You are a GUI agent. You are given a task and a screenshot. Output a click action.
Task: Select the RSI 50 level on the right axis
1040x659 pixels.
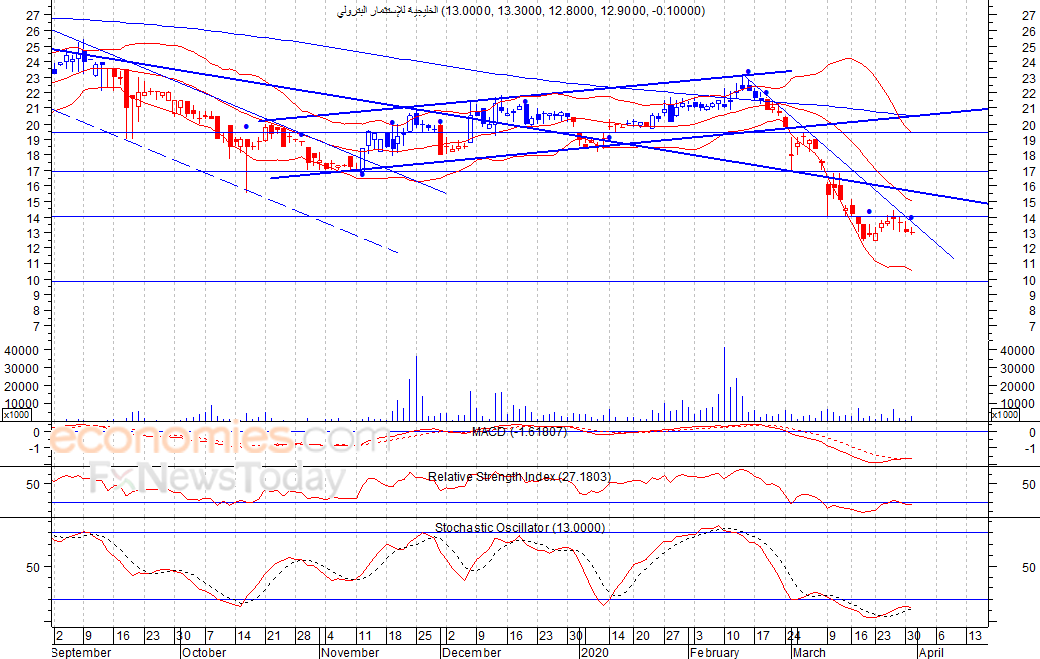pos(1029,485)
